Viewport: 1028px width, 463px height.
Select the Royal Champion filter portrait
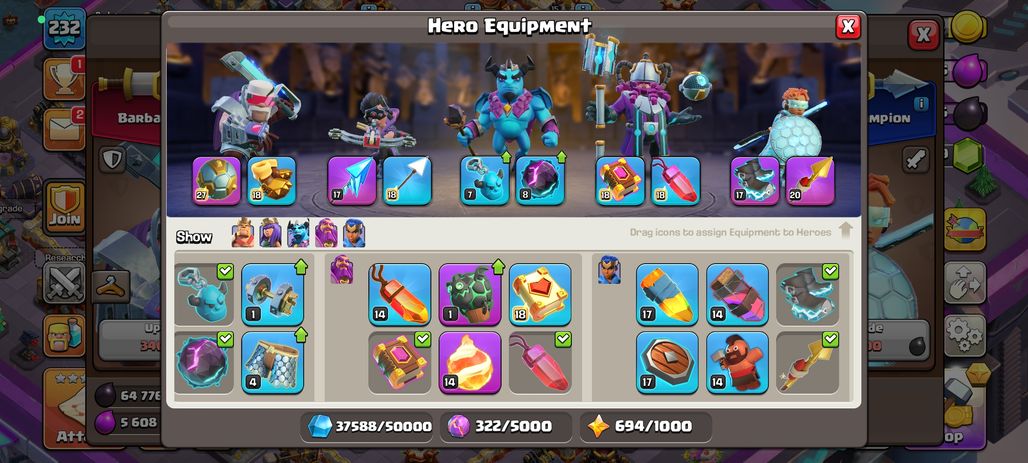click(x=353, y=233)
